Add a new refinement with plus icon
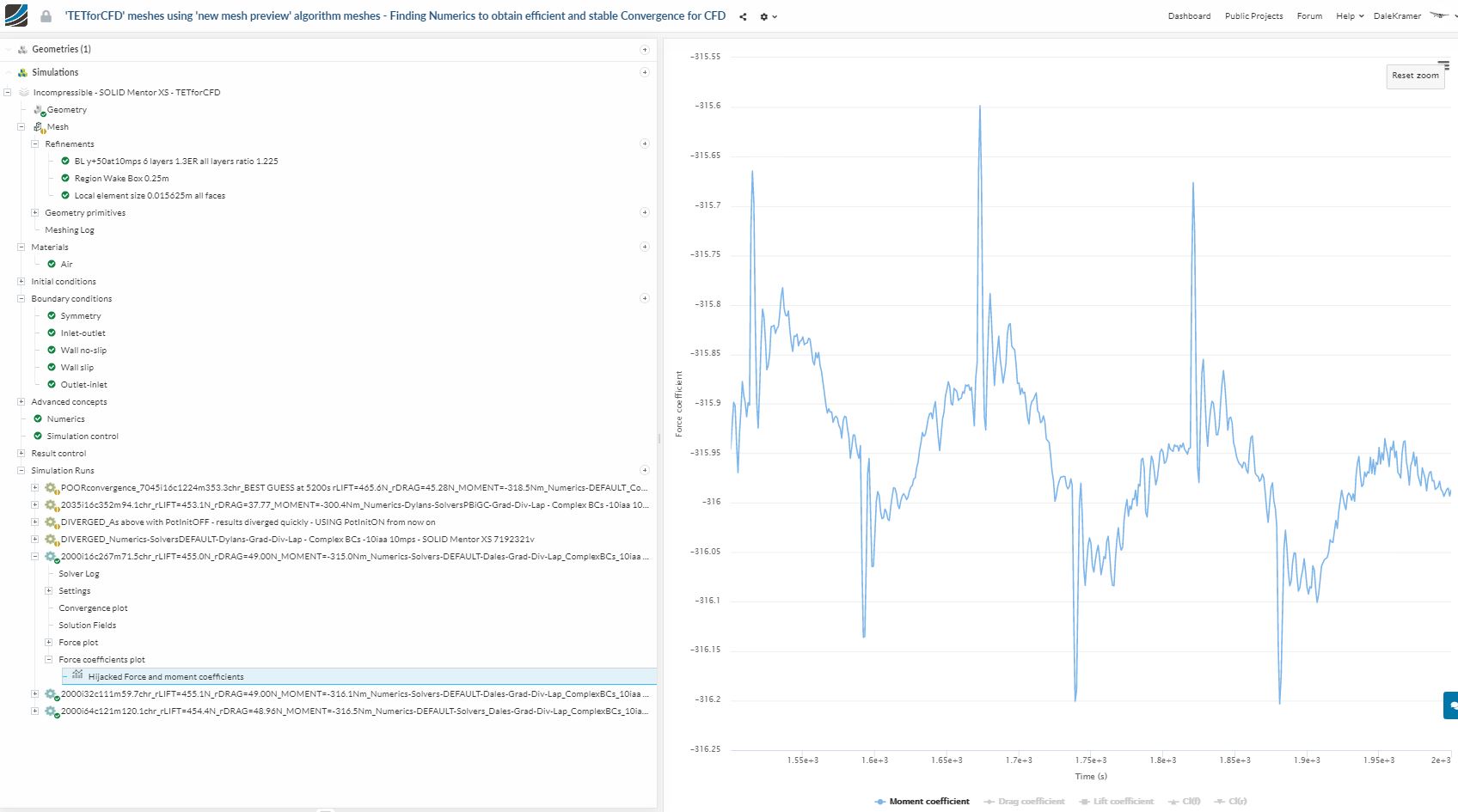This screenshot has height=812, width=1458. (x=645, y=143)
